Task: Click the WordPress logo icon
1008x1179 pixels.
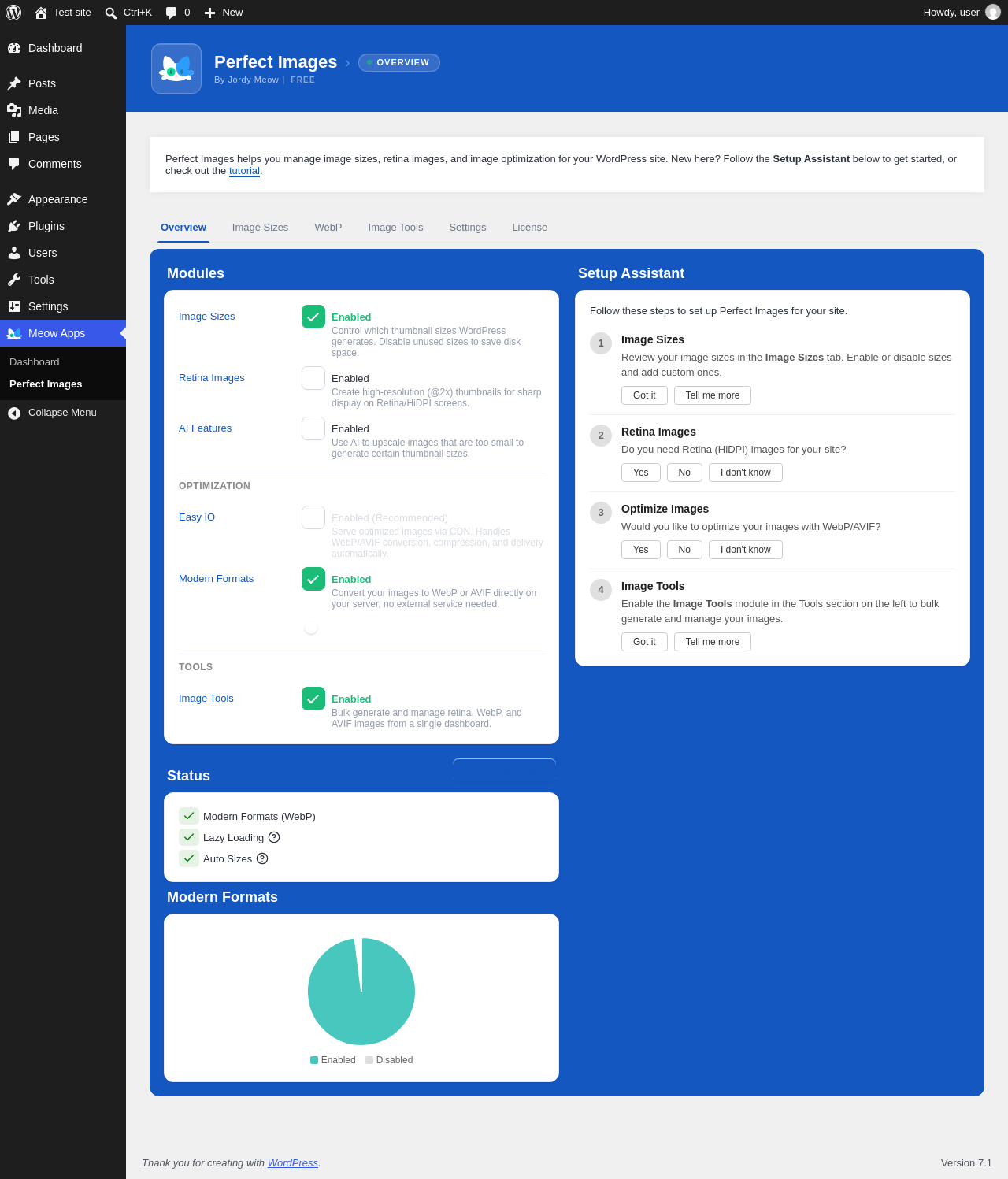Action: [x=13, y=13]
